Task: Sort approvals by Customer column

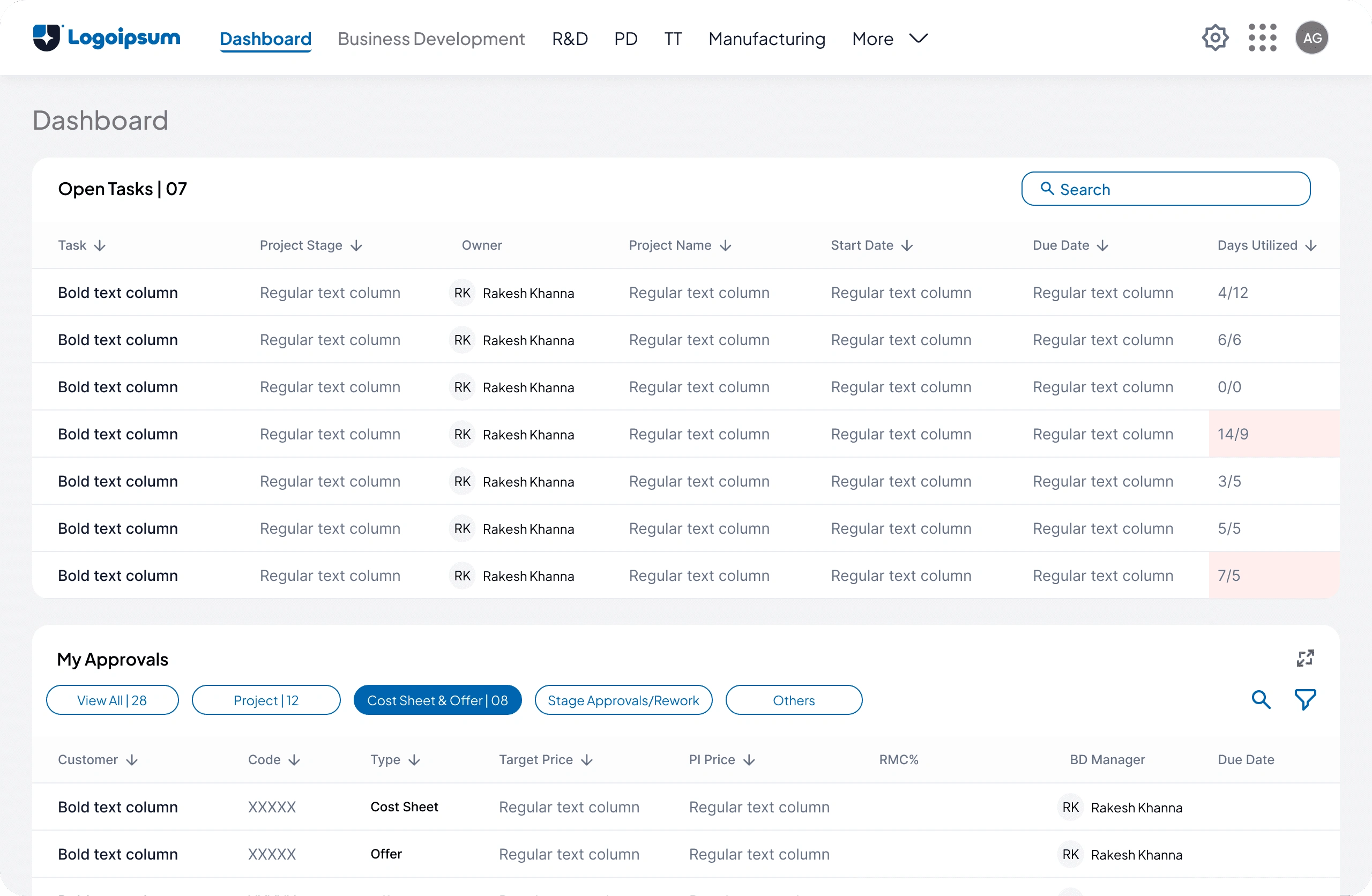Action: click(132, 760)
